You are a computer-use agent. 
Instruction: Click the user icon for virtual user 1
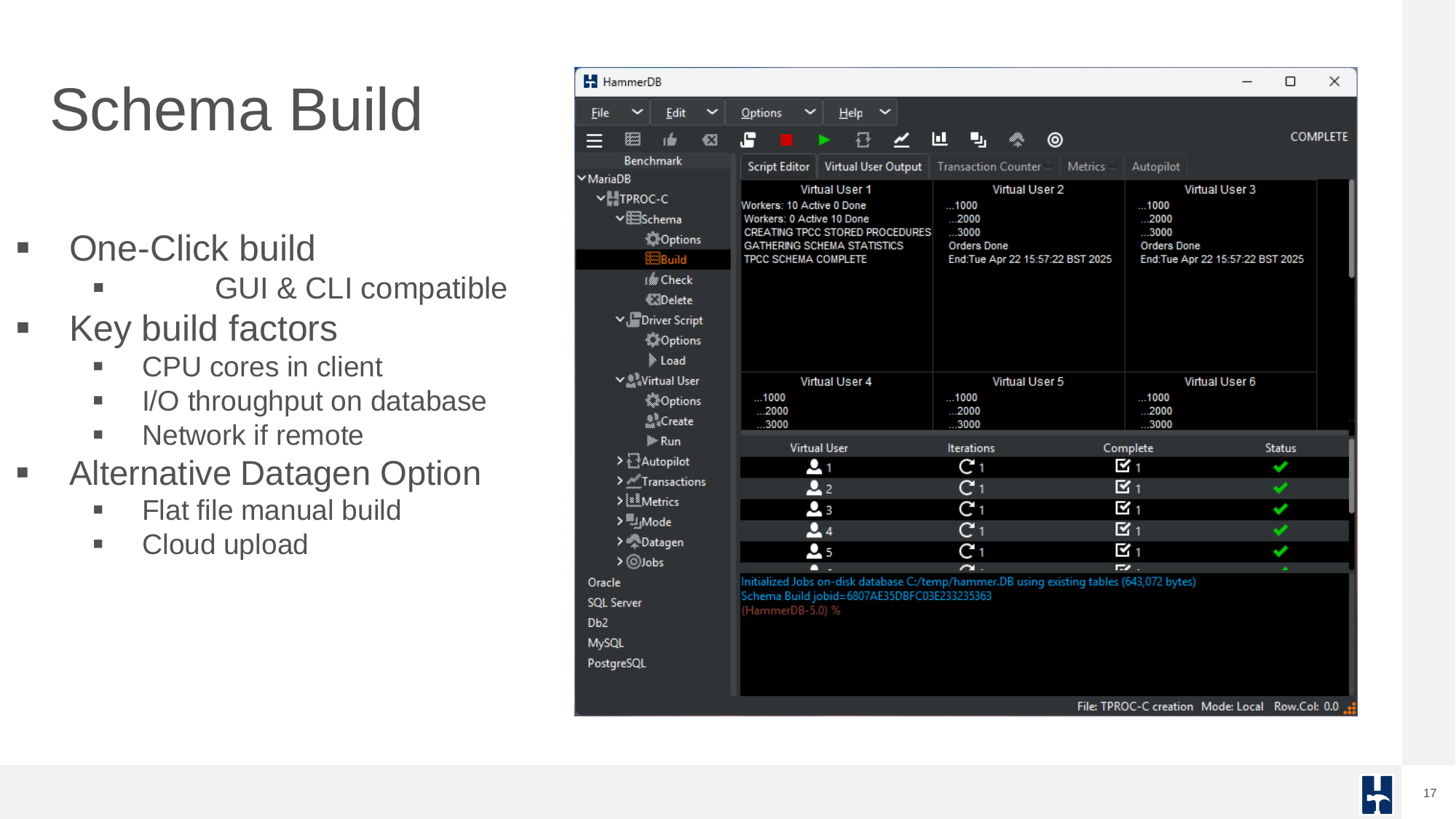814,467
